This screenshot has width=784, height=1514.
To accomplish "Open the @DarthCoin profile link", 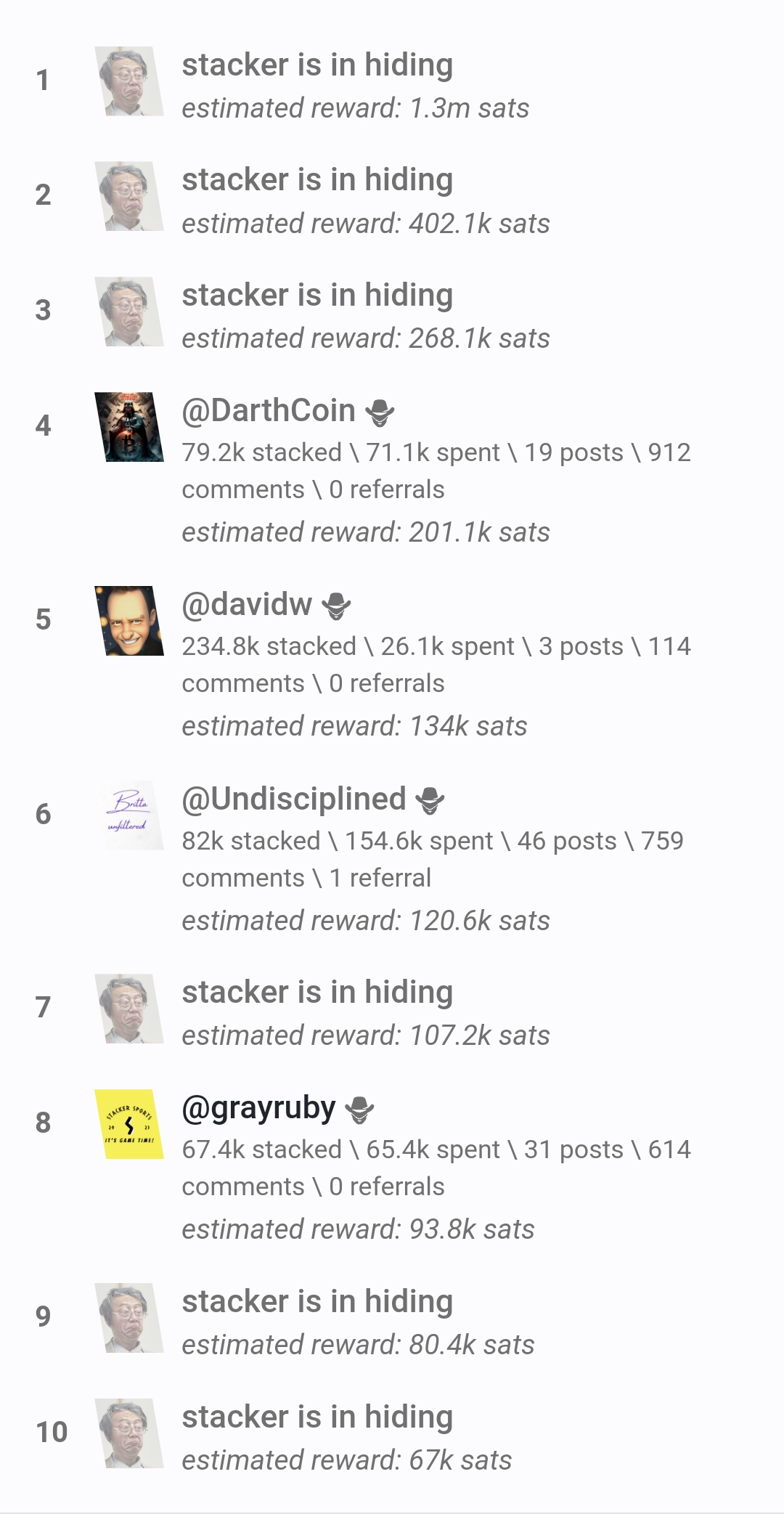I will pyautogui.click(x=269, y=411).
